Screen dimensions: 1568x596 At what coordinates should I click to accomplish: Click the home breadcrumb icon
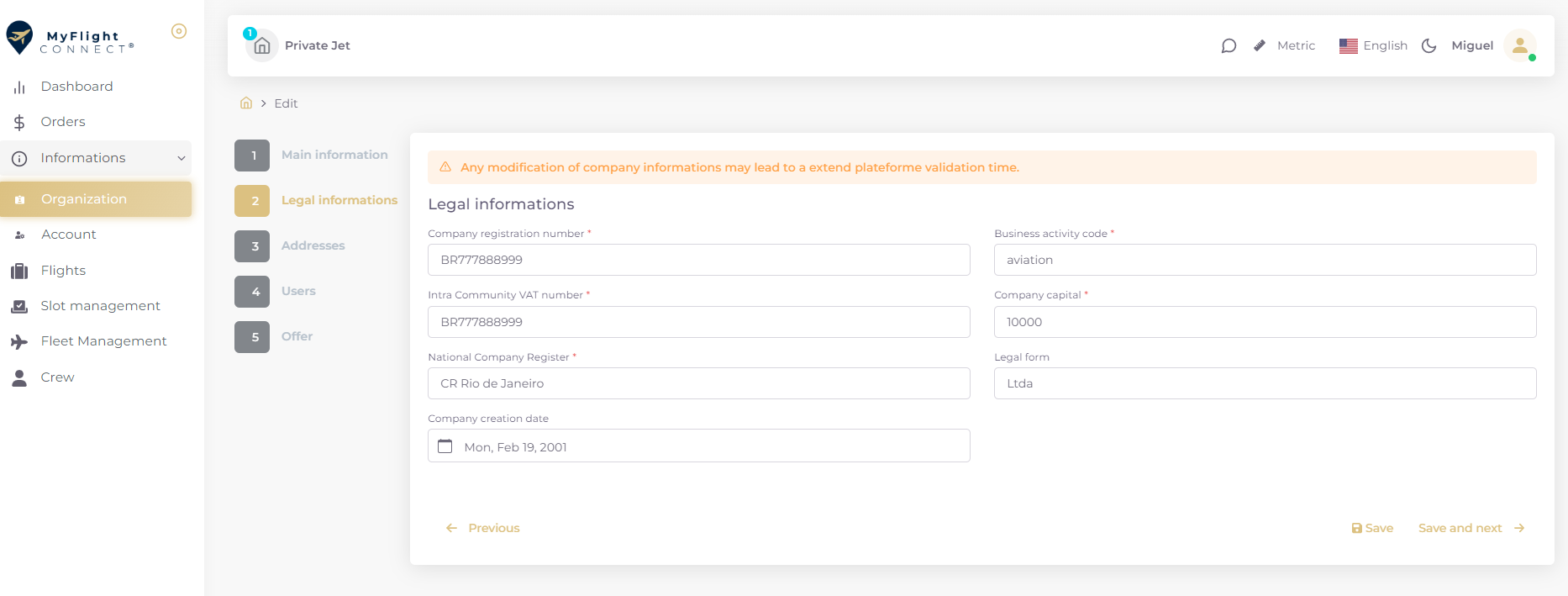[246, 103]
